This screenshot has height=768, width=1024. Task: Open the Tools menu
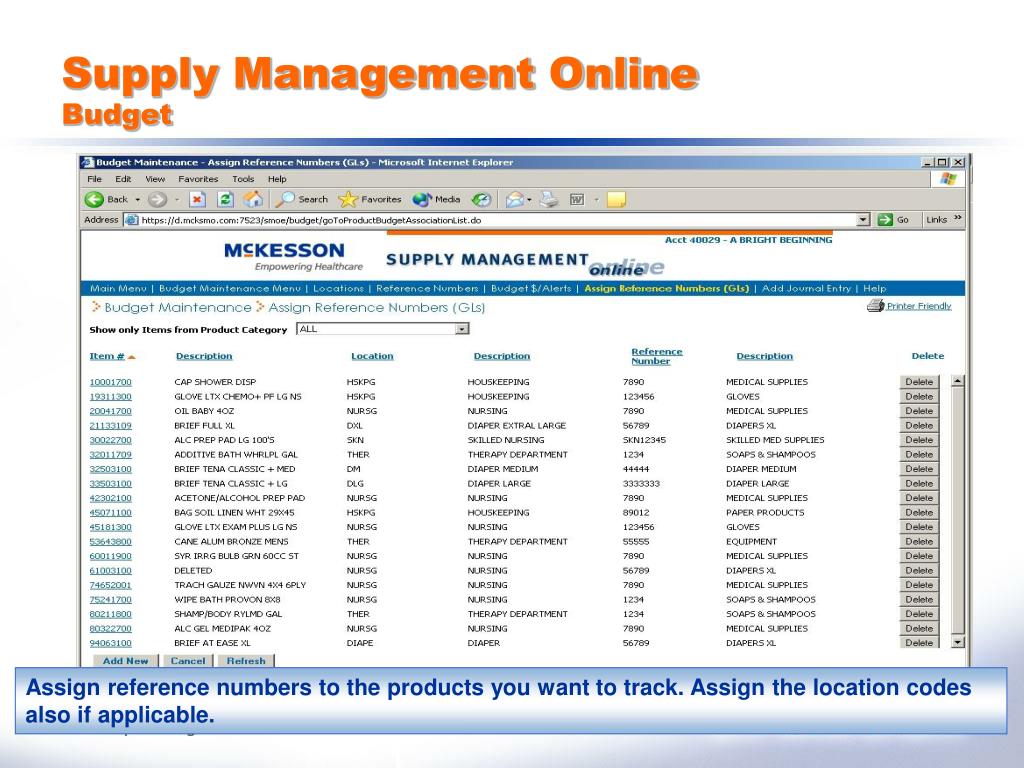tap(243, 179)
